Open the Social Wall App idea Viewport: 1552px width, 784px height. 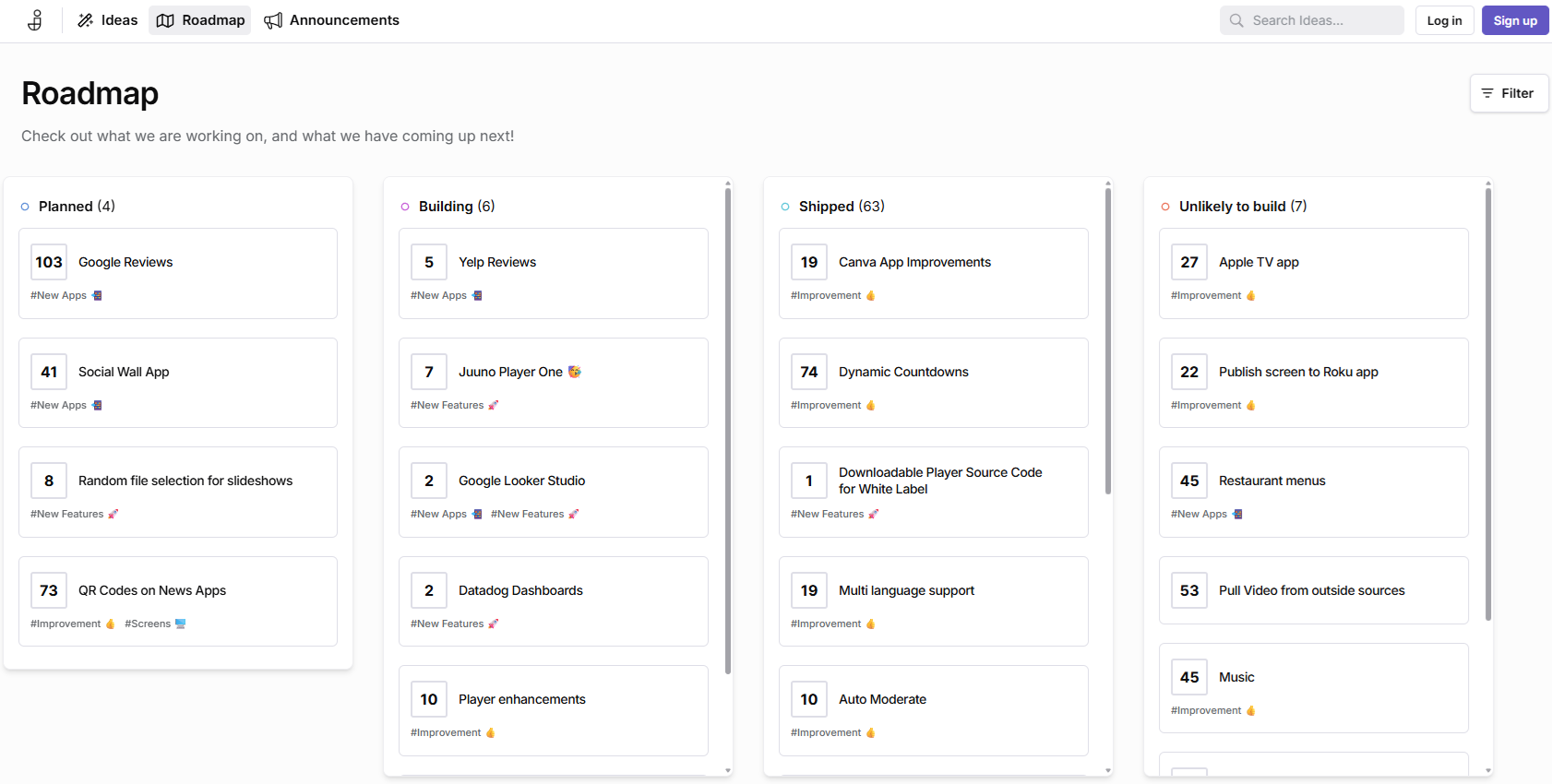(124, 372)
